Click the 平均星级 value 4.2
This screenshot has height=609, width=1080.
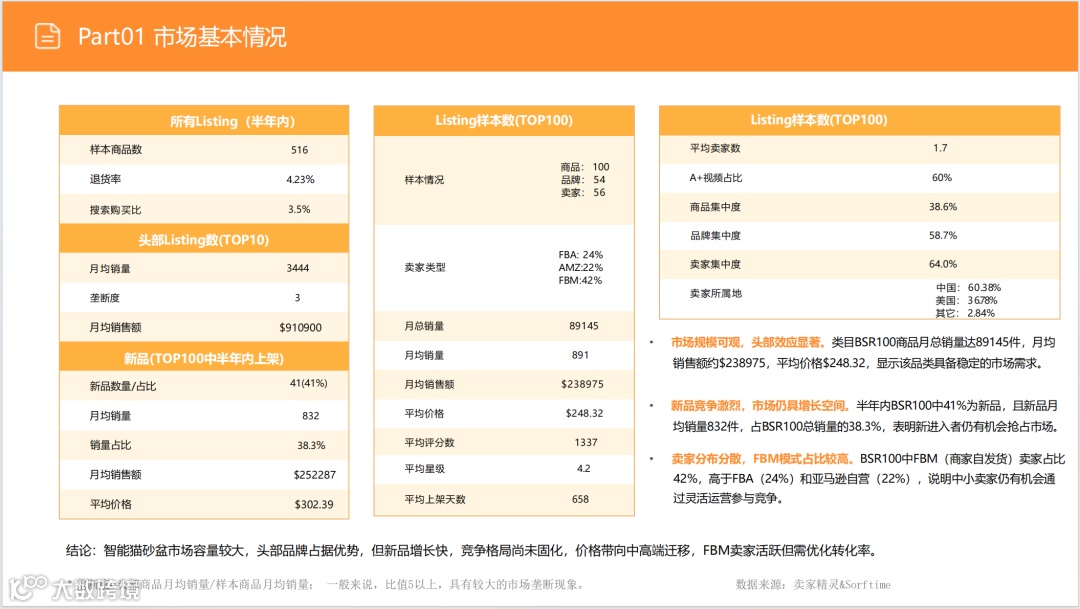pyautogui.click(x=583, y=468)
